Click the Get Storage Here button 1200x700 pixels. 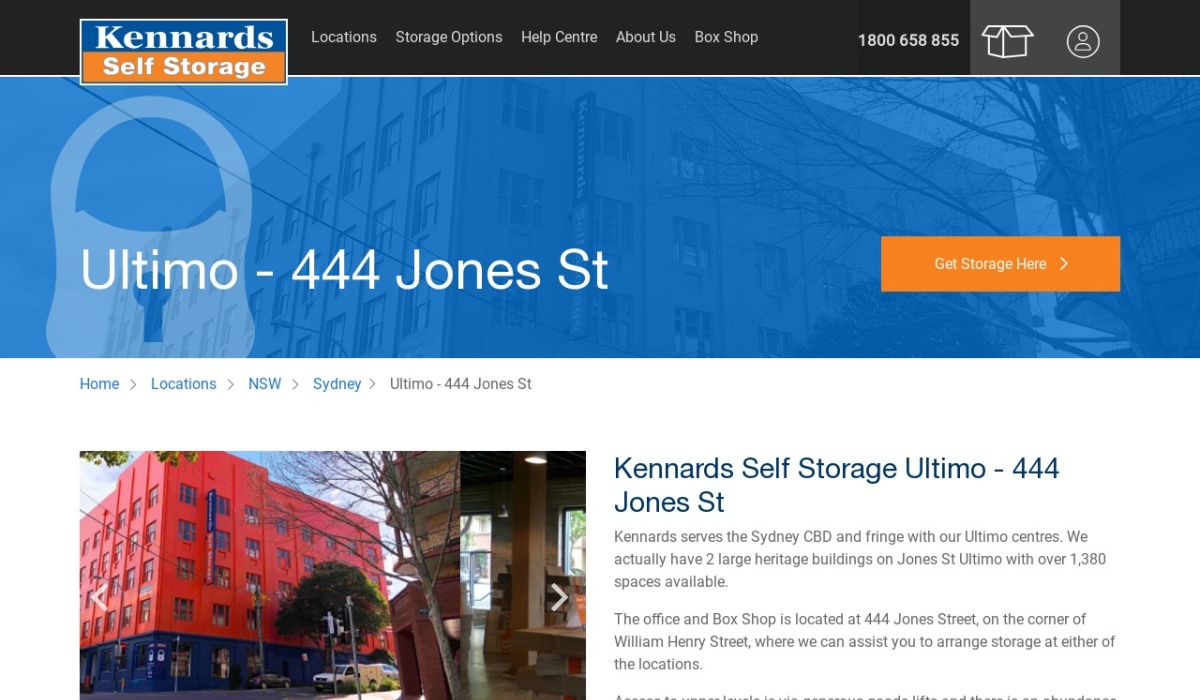pos(1000,264)
